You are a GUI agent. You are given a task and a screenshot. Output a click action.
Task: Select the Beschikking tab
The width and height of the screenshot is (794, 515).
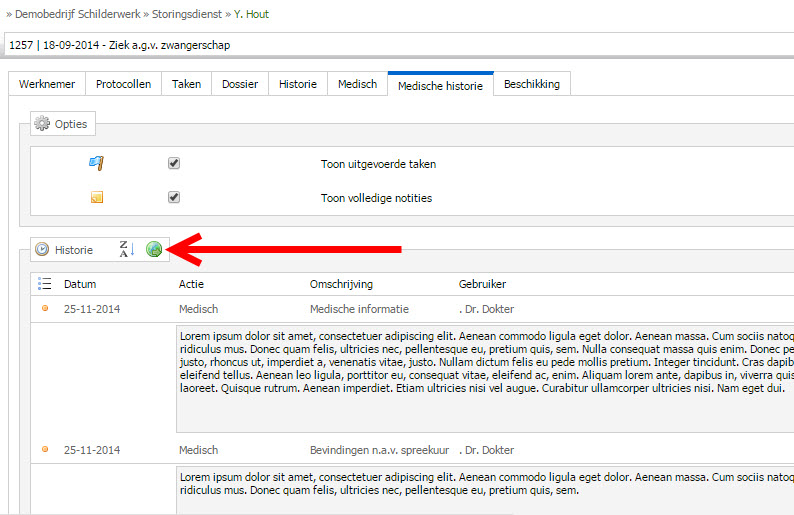pos(532,84)
